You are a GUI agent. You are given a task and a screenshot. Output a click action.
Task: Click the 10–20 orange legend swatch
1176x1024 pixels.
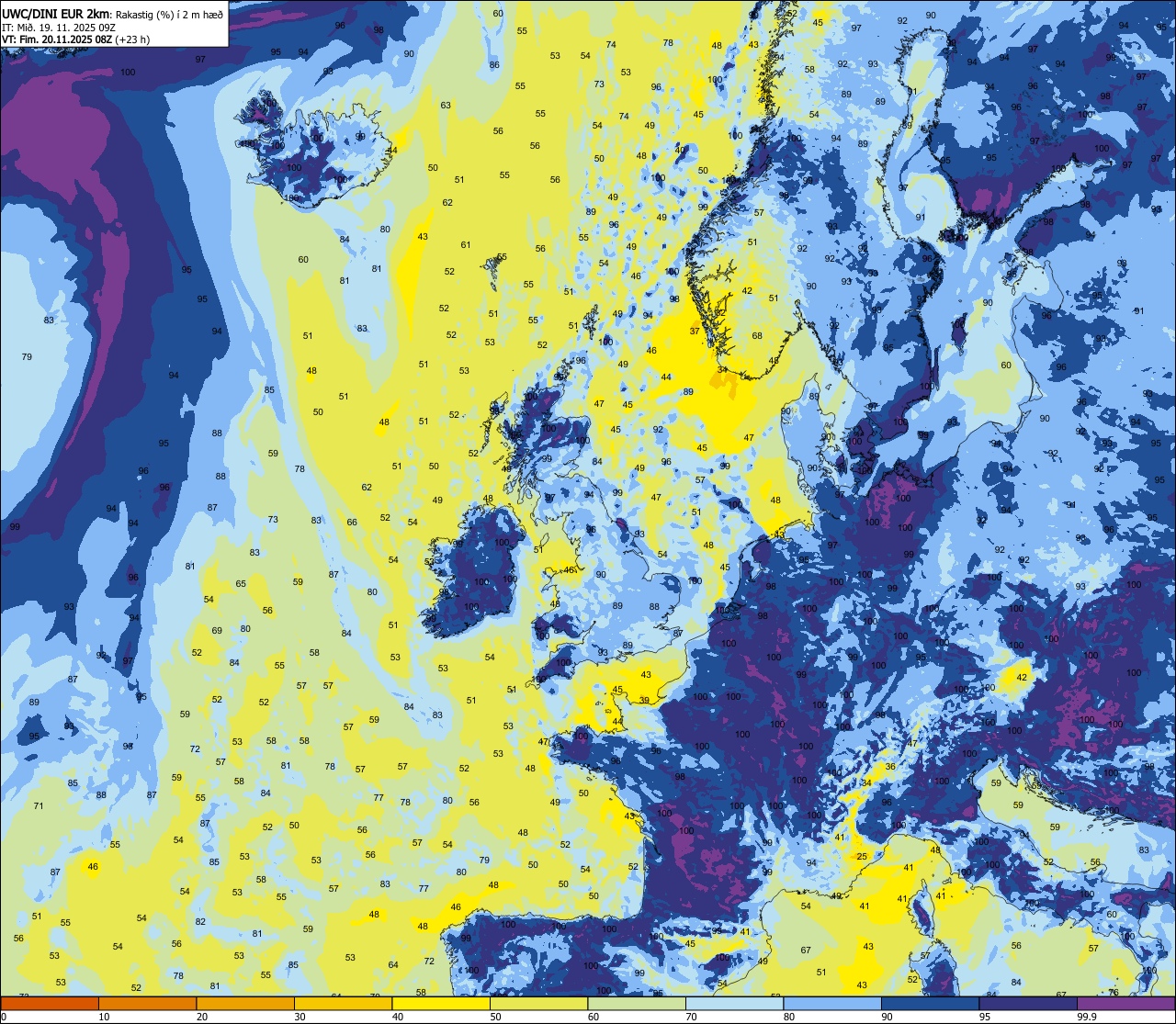point(147,1003)
